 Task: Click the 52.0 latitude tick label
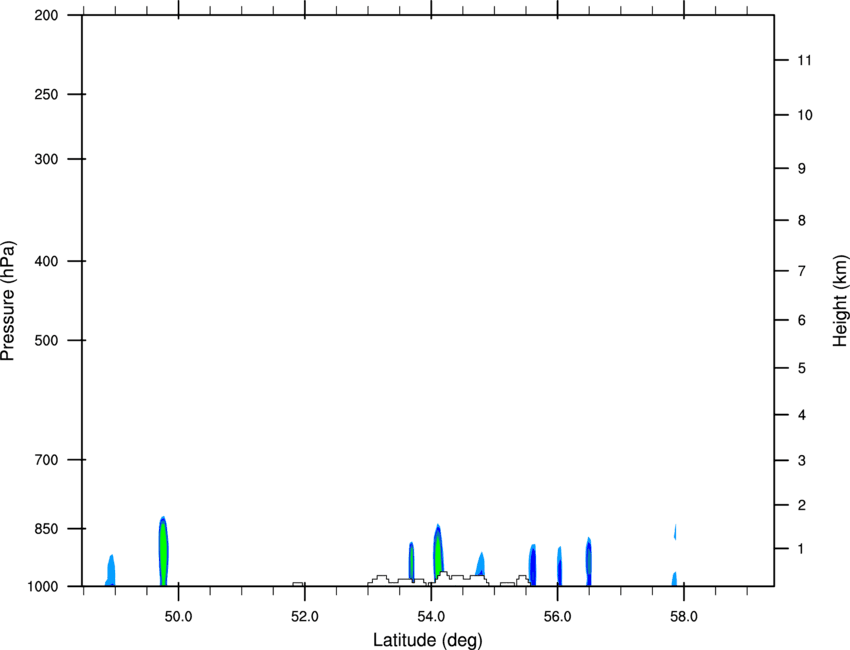(305, 616)
